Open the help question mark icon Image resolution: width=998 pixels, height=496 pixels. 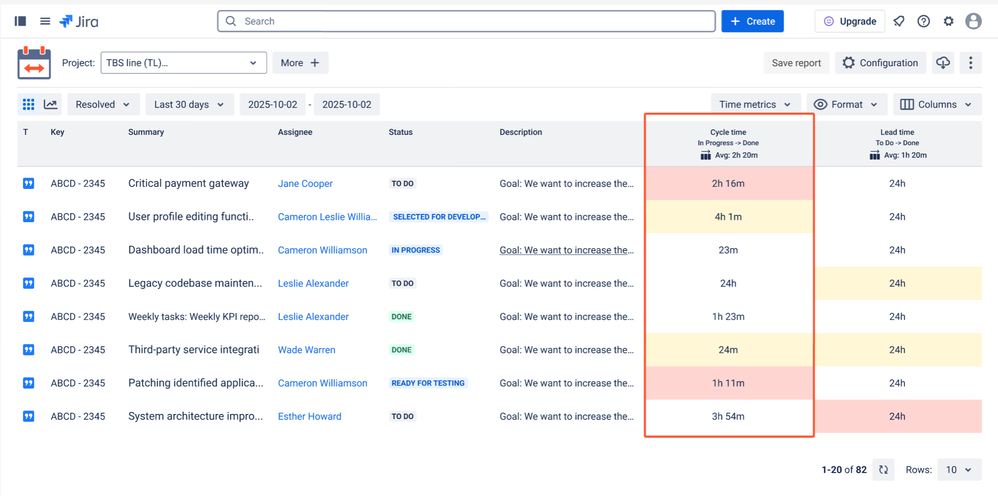[924, 21]
